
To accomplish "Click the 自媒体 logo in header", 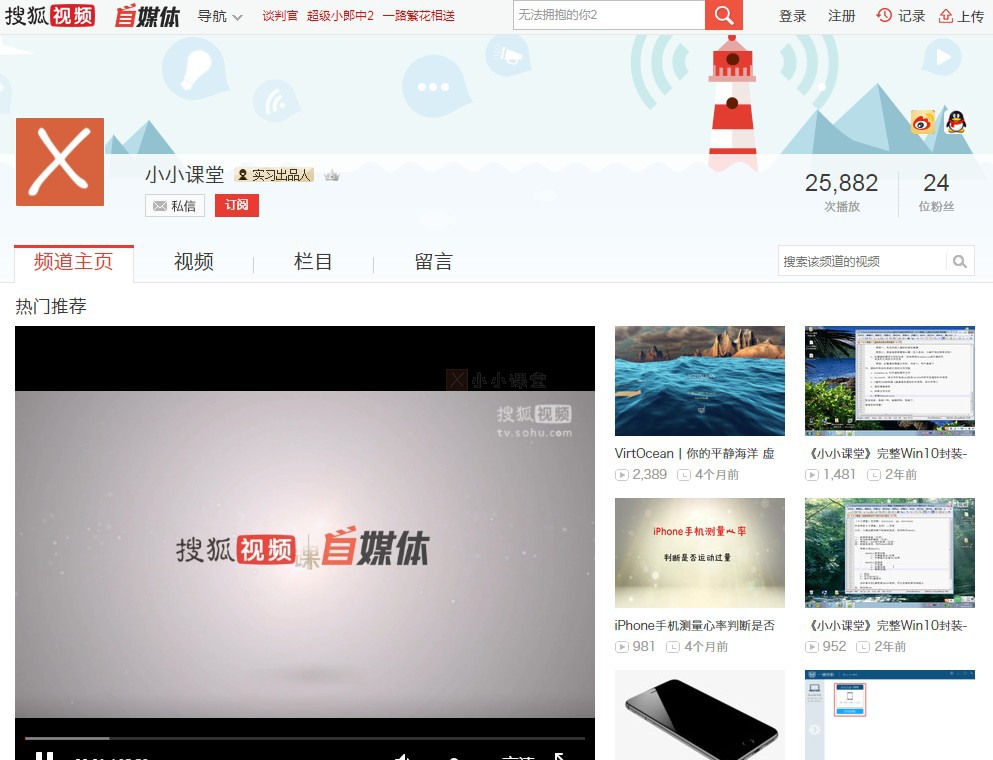I will 147,16.
